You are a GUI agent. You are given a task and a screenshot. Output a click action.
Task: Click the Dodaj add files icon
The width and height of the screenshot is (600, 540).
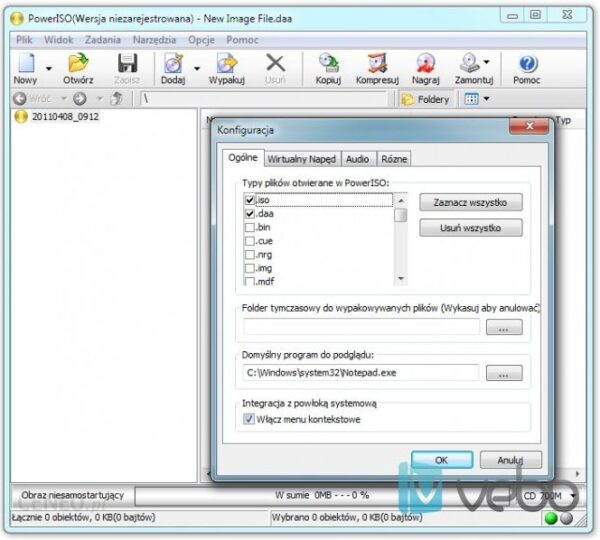click(x=173, y=63)
